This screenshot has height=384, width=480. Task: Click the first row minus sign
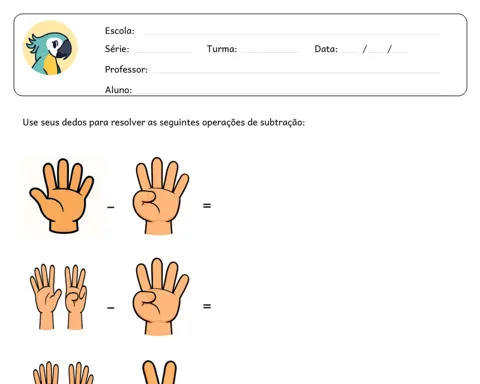pyautogui.click(x=111, y=207)
